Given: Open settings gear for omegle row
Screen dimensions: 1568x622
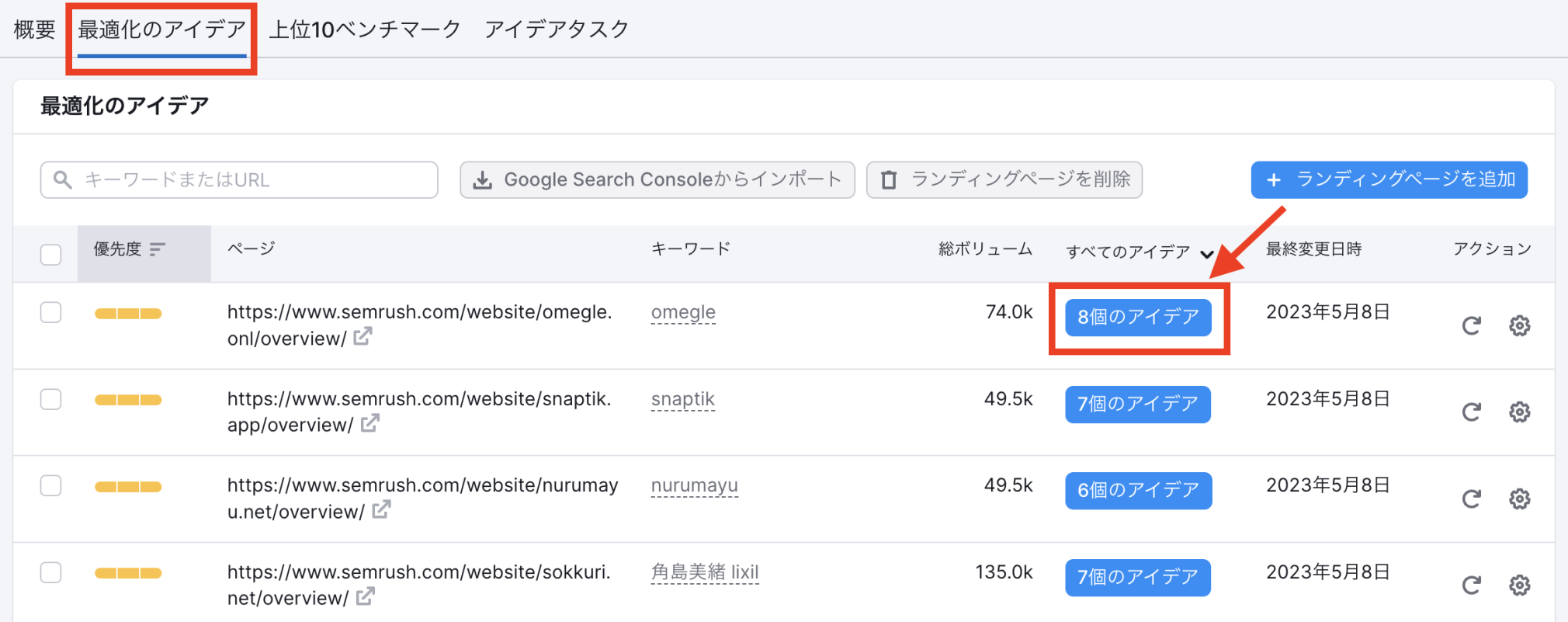Looking at the screenshot, I should 1520,326.
